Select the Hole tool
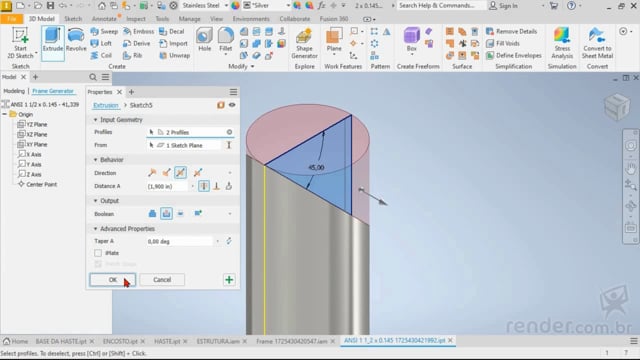 tap(204, 40)
